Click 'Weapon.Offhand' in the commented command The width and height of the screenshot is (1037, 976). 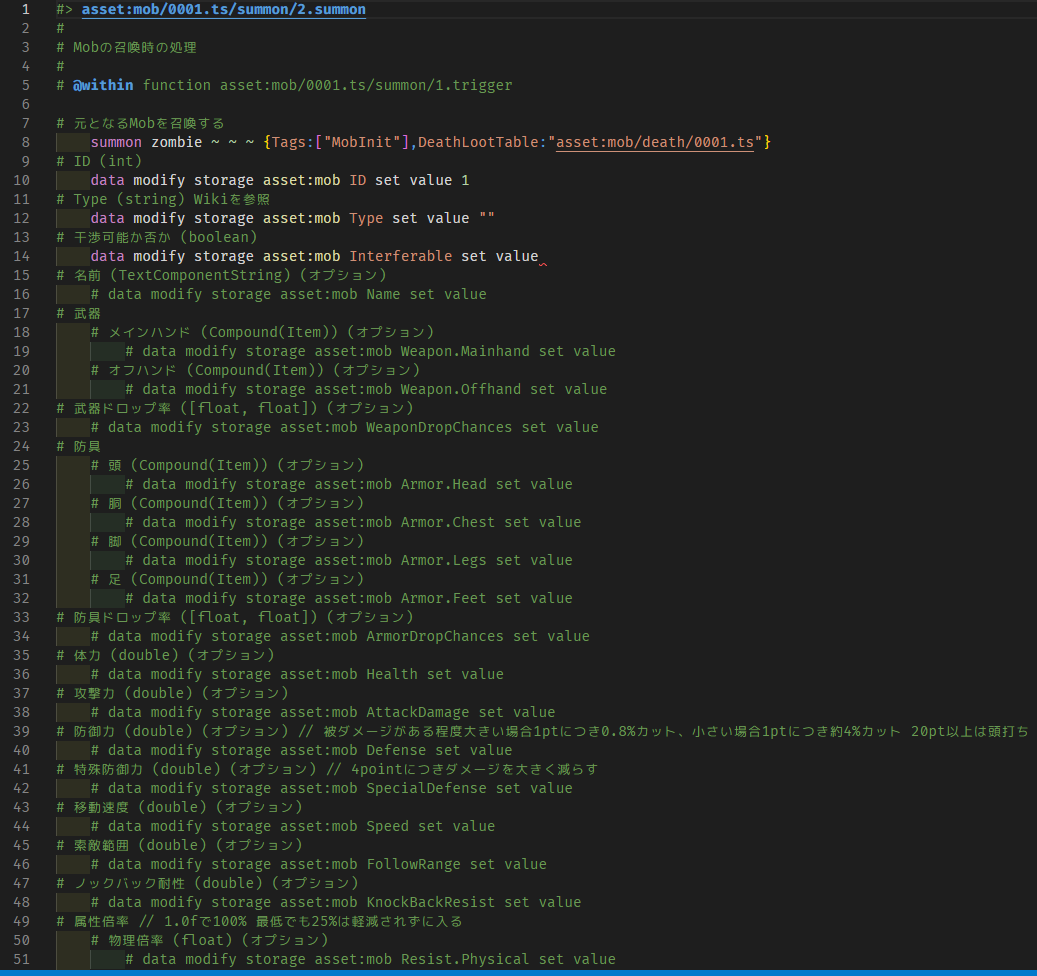pyautogui.click(x=460, y=389)
